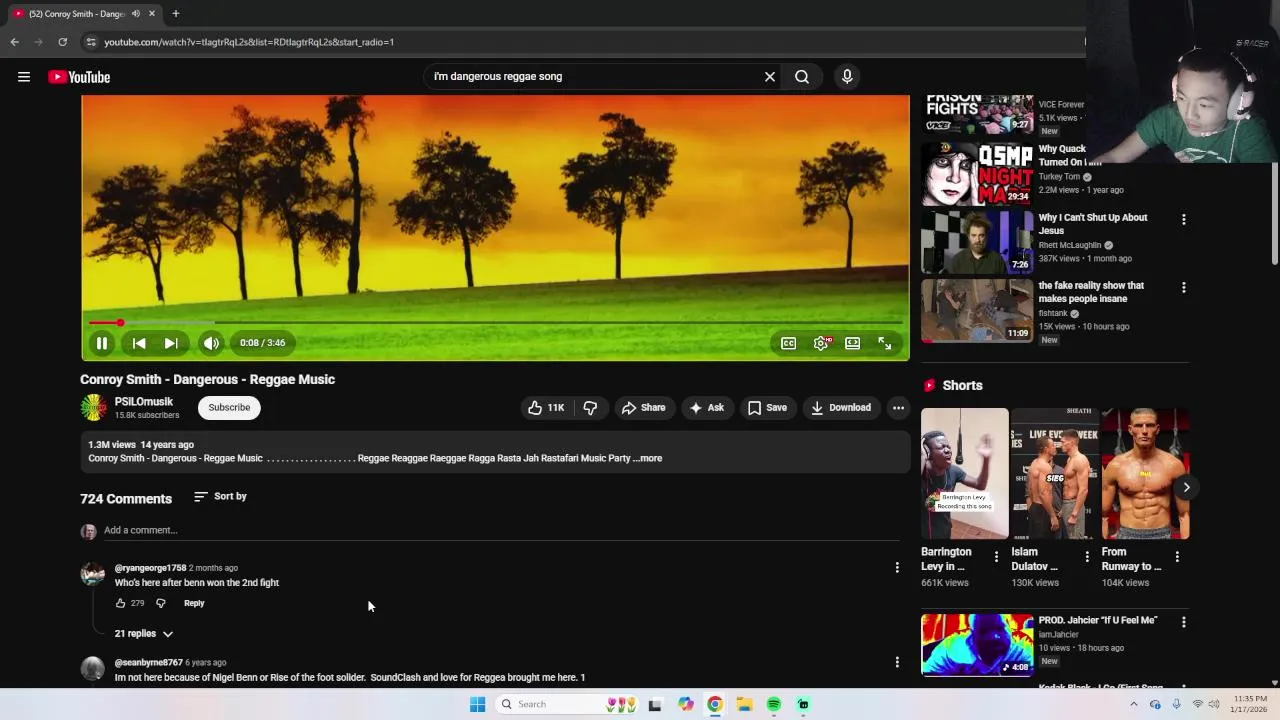Expand description with ...more
The width and height of the screenshot is (1280, 720).
click(648, 458)
